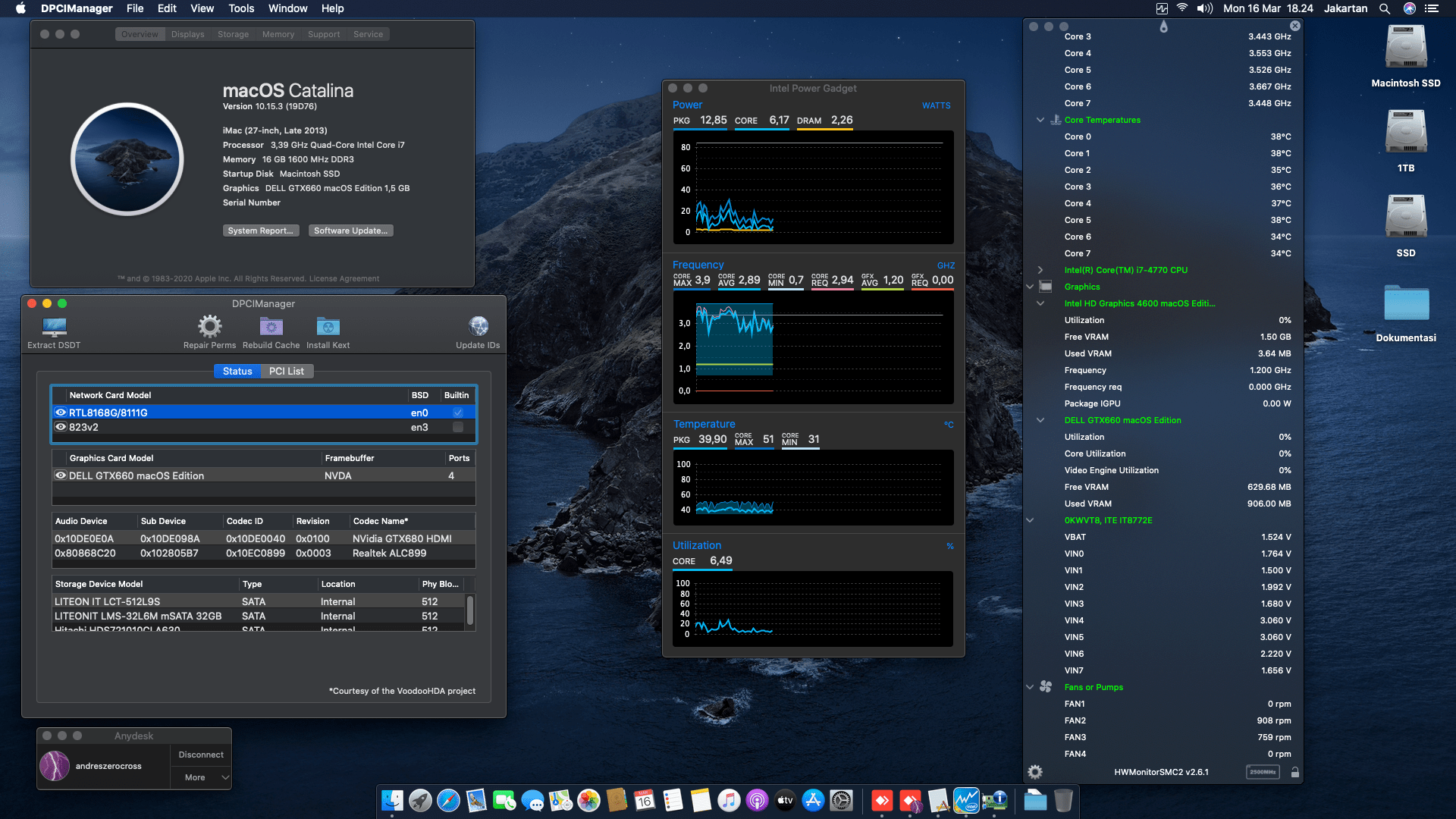
Task: Open Podcasts app in the Dock
Action: point(757,800)
